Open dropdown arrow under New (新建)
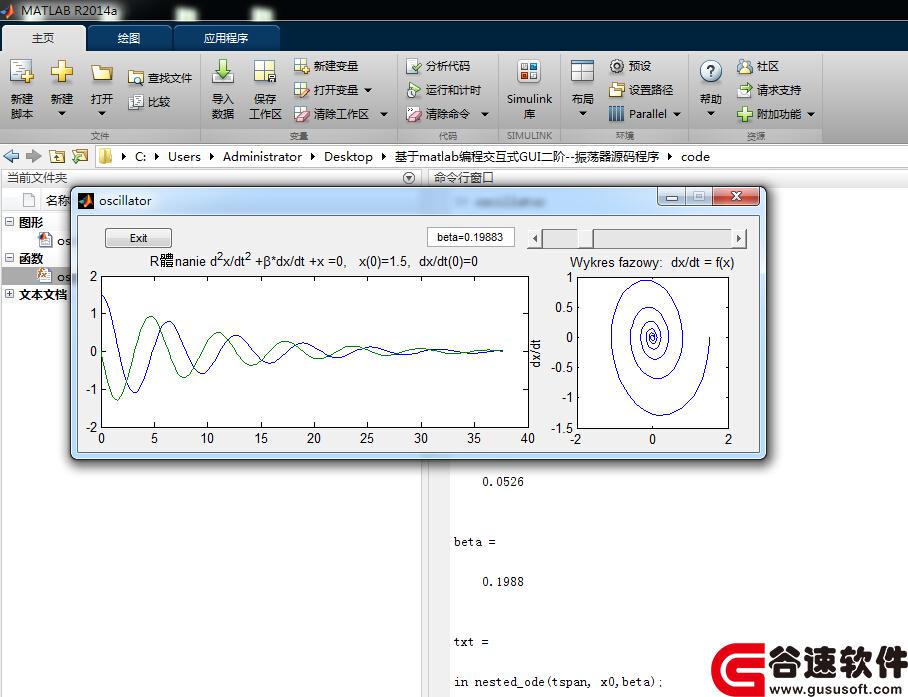The image size is (908, 697). [x=61, y=113]
